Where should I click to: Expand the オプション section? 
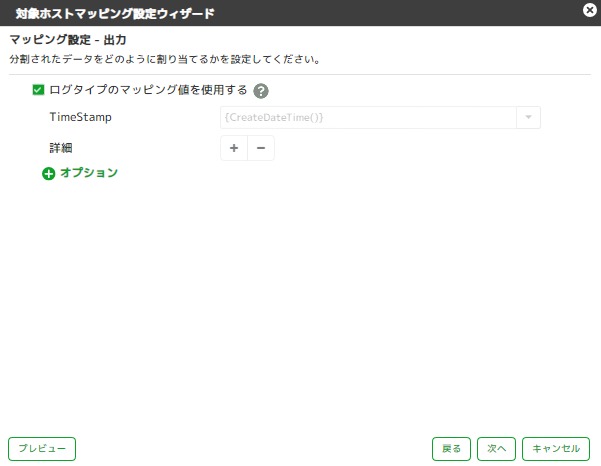[x=89, y=173]
